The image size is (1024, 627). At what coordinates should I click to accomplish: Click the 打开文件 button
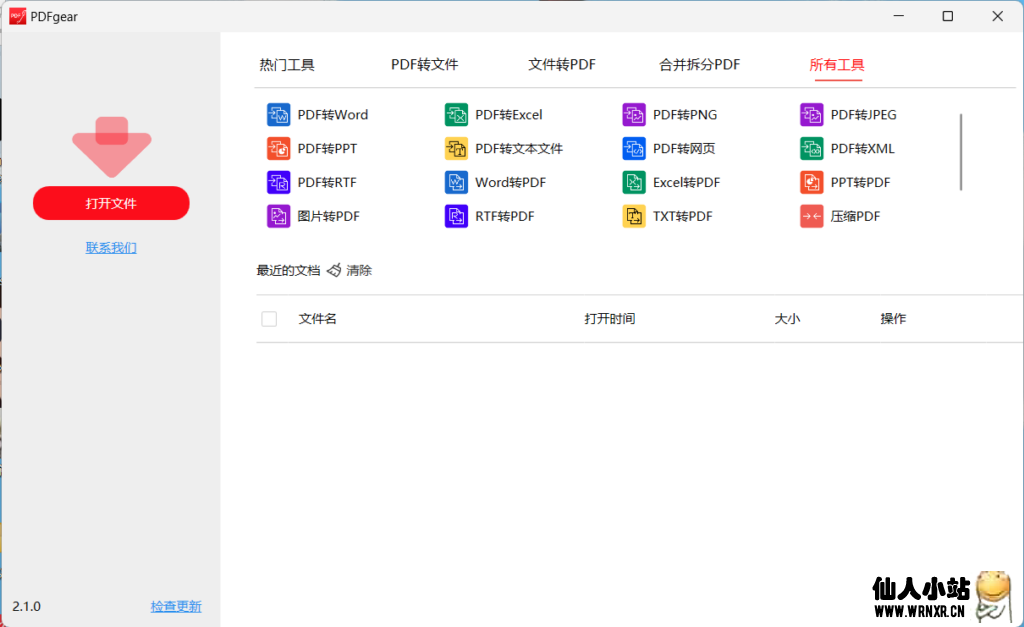click(x=111, y=203)
